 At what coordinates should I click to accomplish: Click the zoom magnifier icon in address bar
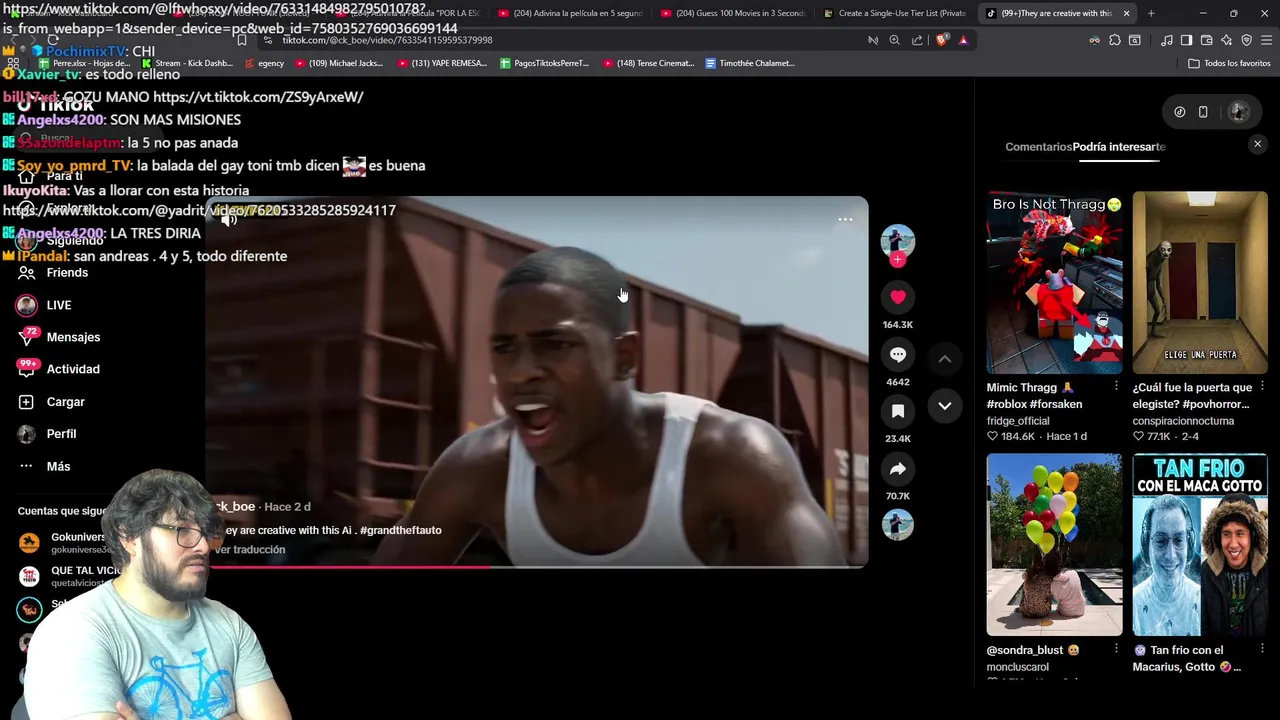click(894, 40)
